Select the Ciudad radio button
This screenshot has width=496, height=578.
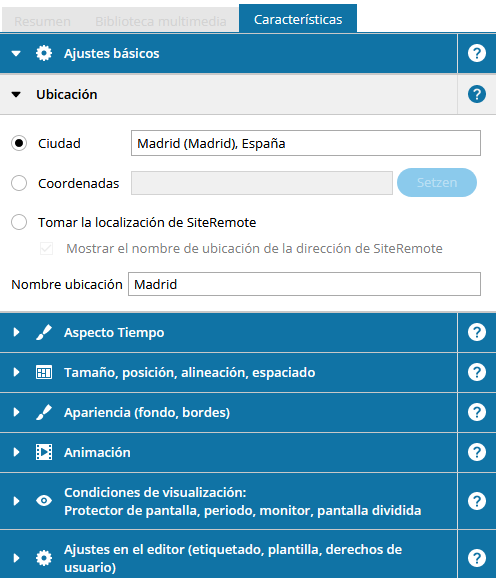tap(19, 143)
